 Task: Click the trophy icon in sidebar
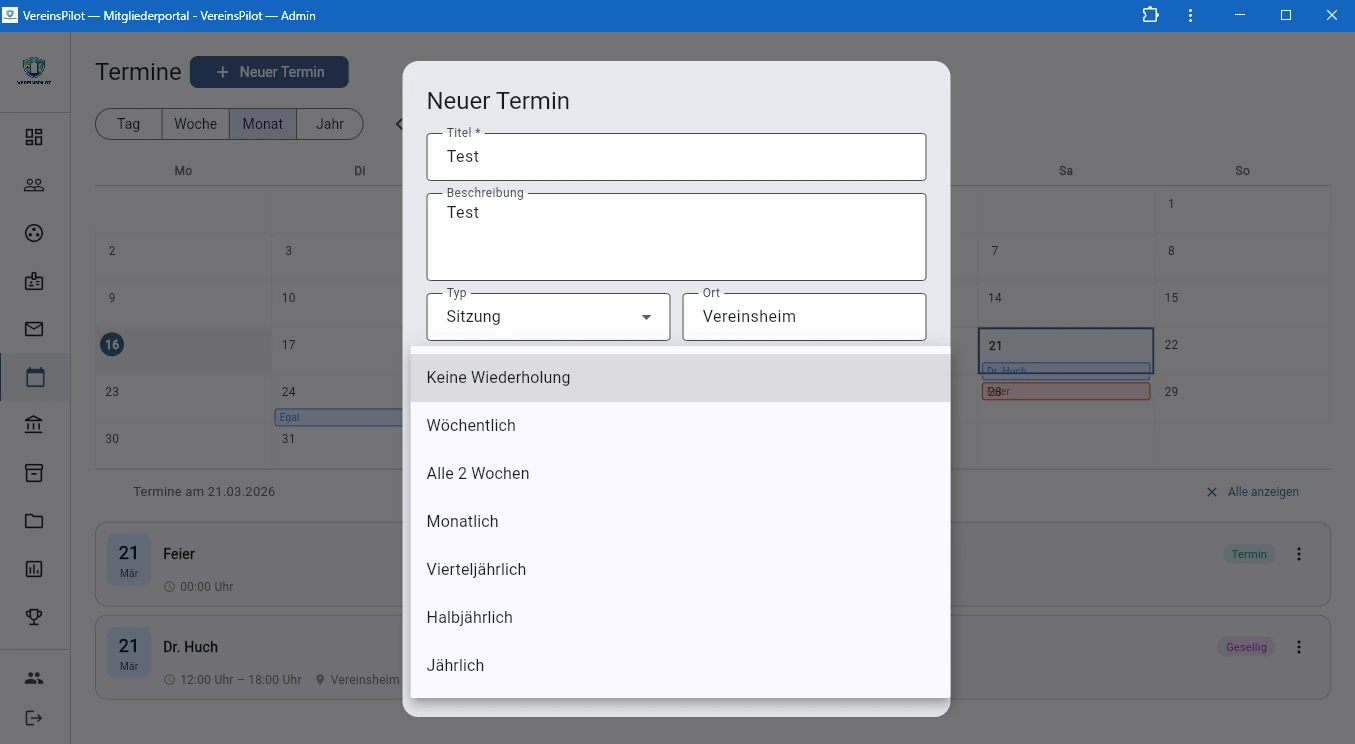click(x=34, y=617)
